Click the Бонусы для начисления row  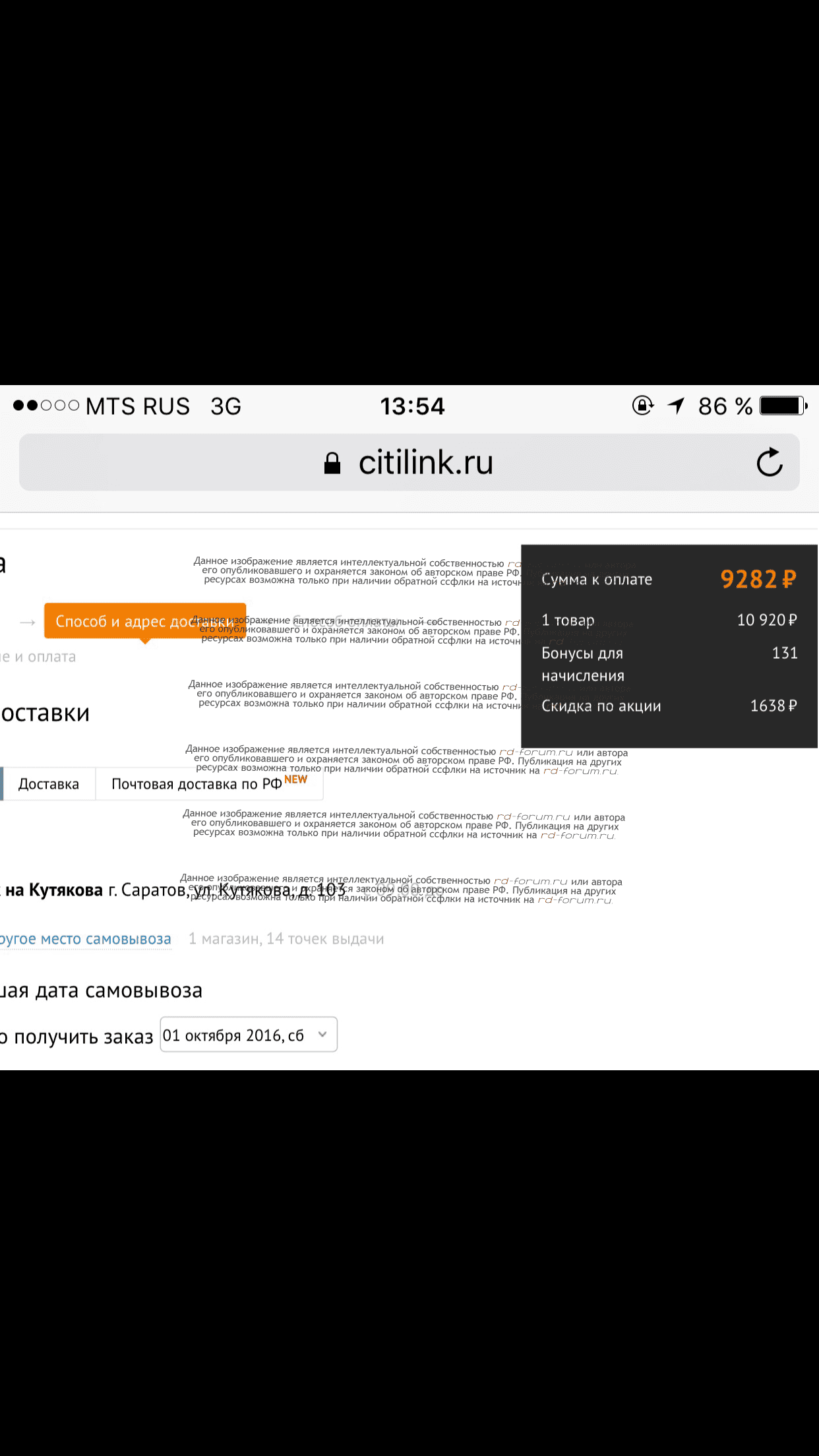[669, 664]
